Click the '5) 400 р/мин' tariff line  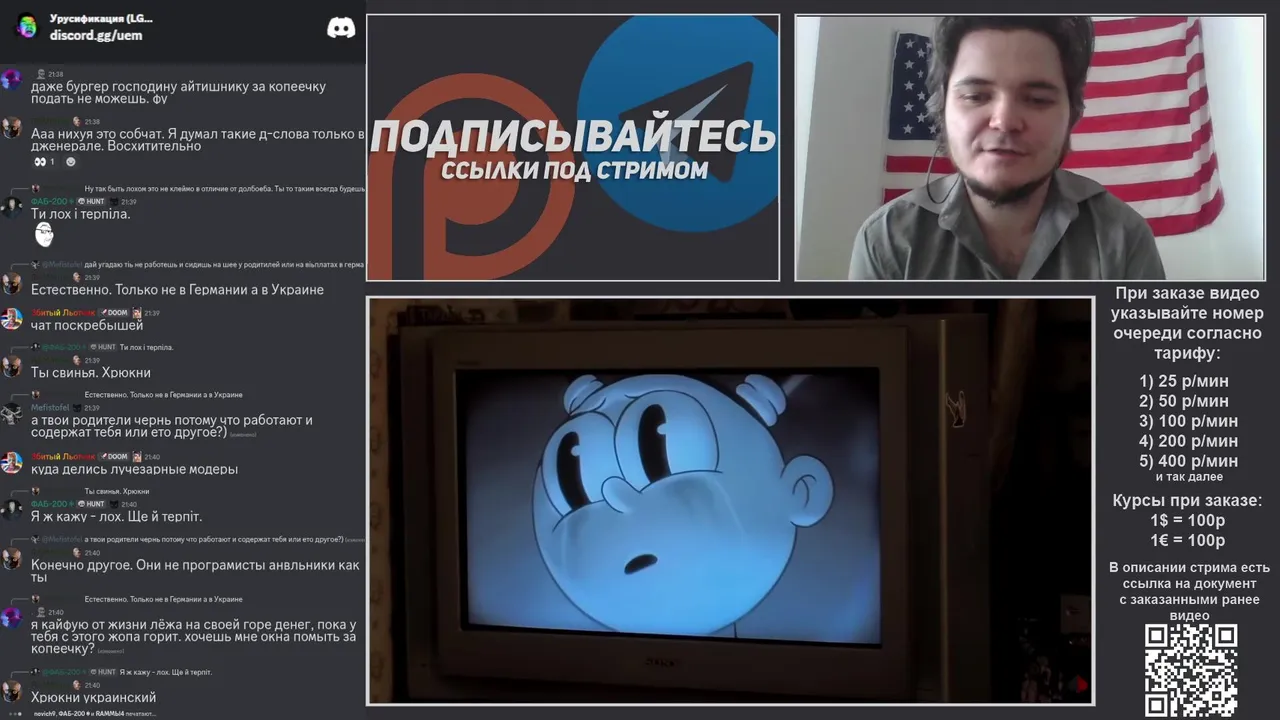[1188, 461]
